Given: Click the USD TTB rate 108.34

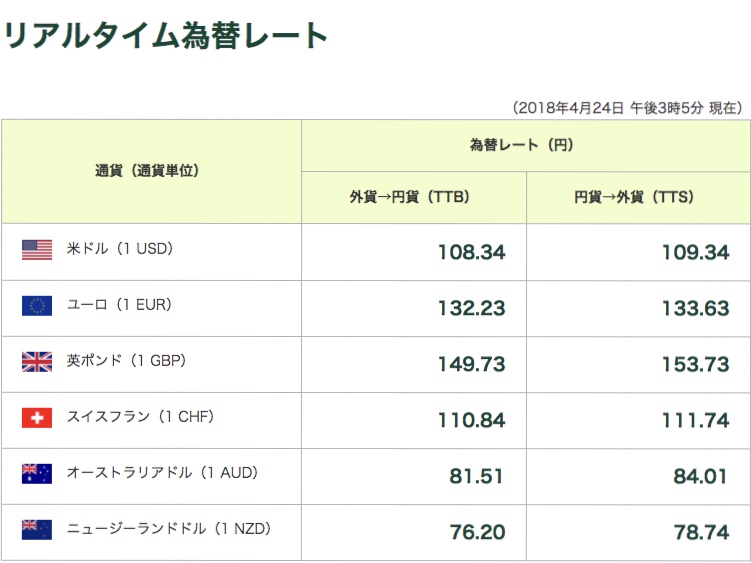Looking at the screenshot, I should 471,252.
